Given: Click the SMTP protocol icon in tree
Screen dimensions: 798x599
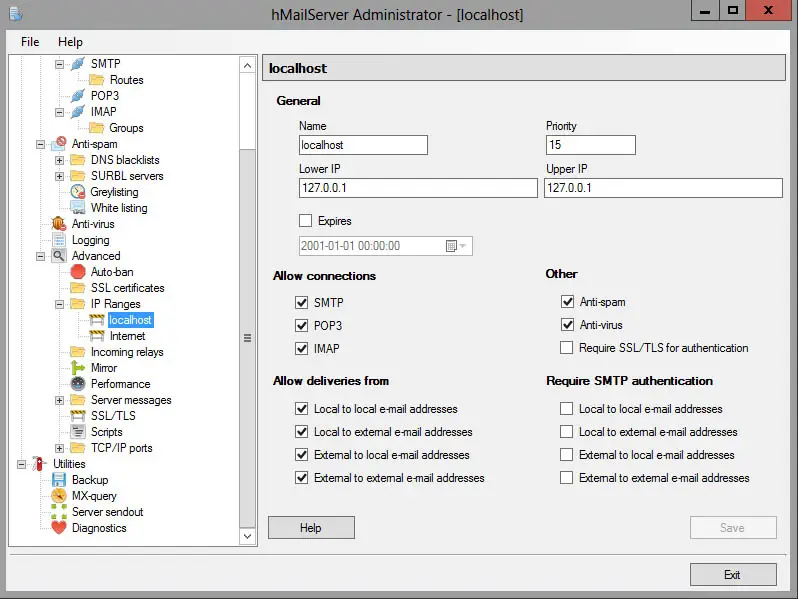Looking at the screenshot, I should (78, 64).
